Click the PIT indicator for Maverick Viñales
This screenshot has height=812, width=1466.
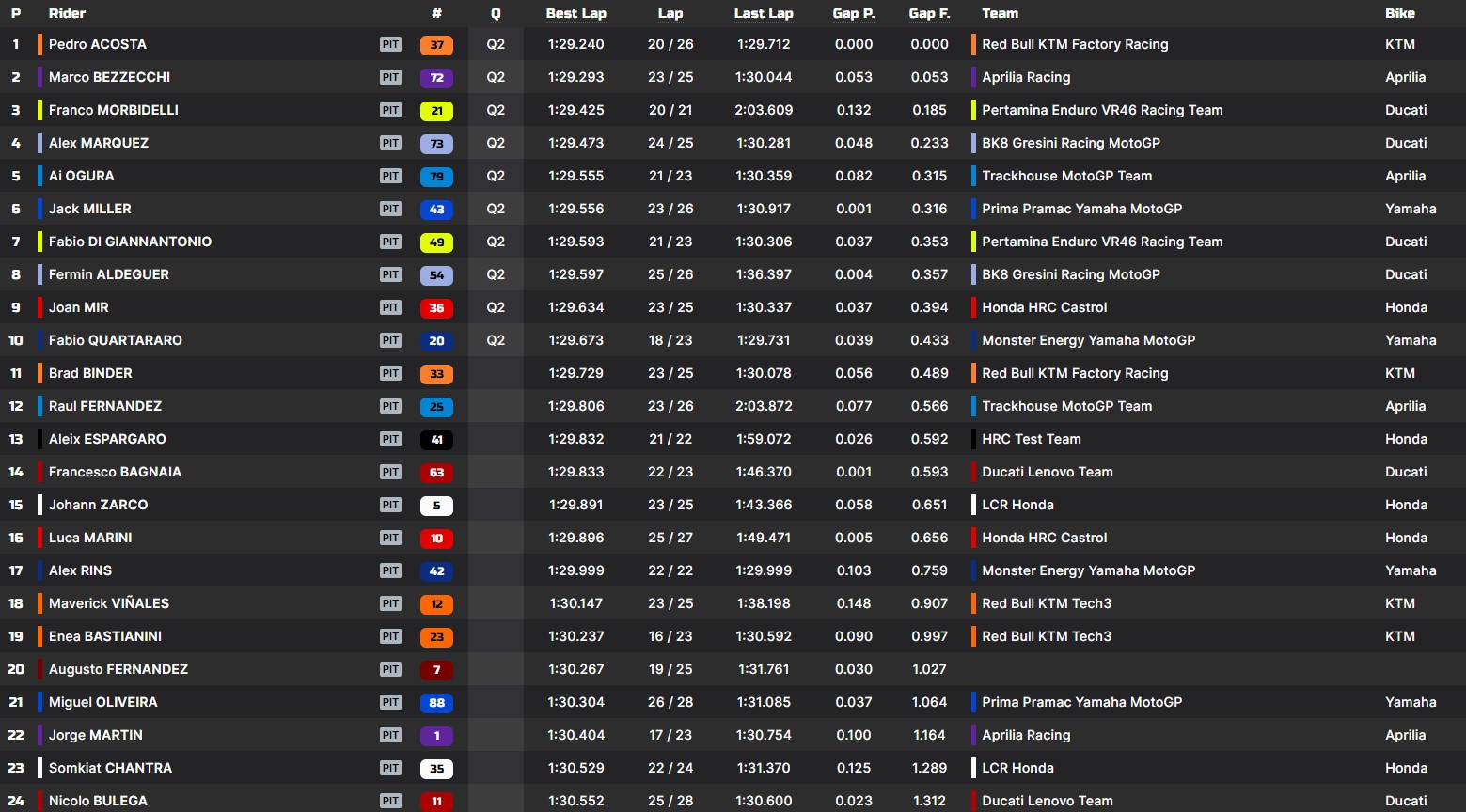pos(390,603)
